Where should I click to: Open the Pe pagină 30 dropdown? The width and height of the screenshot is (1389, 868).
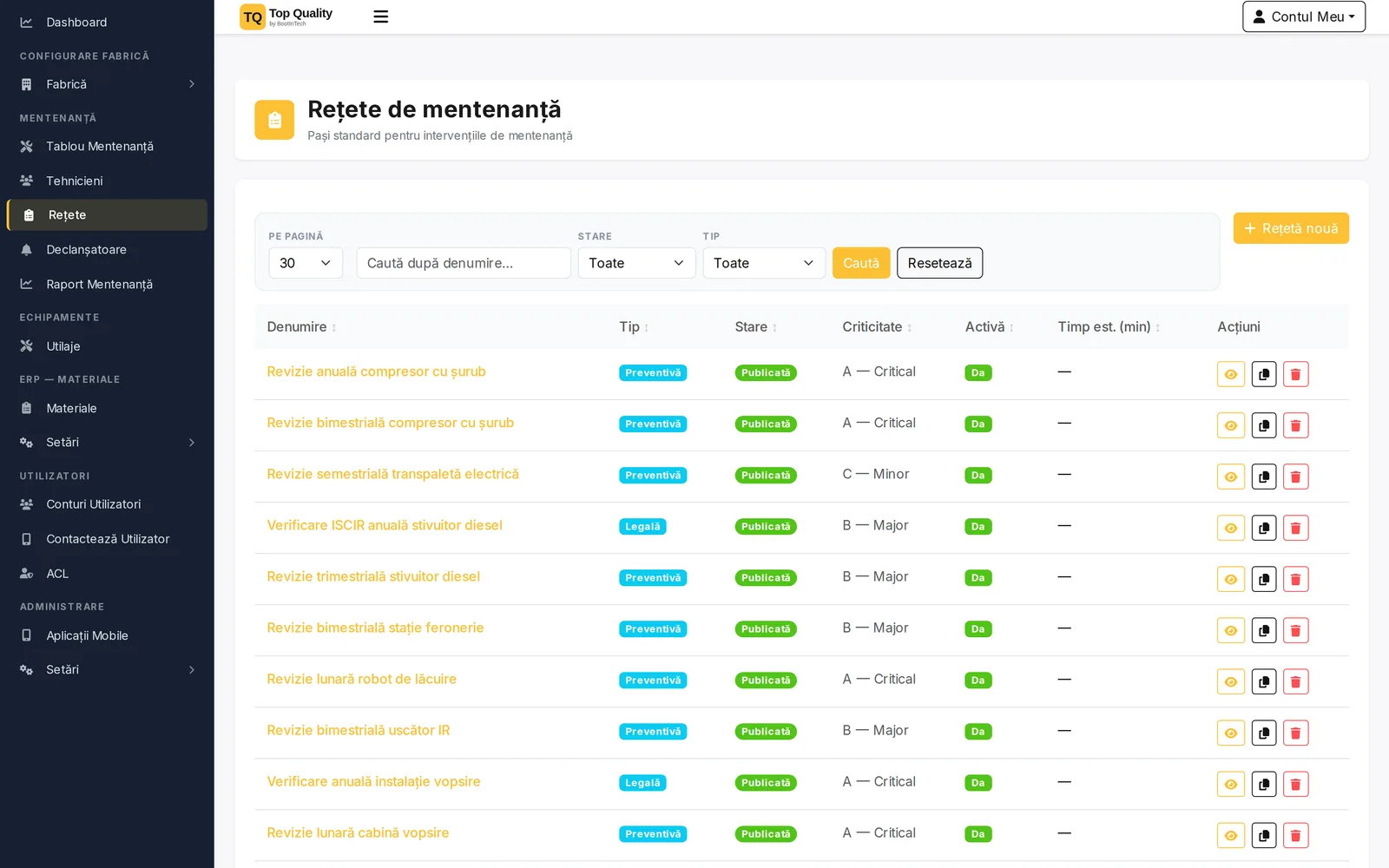(306, 263)
